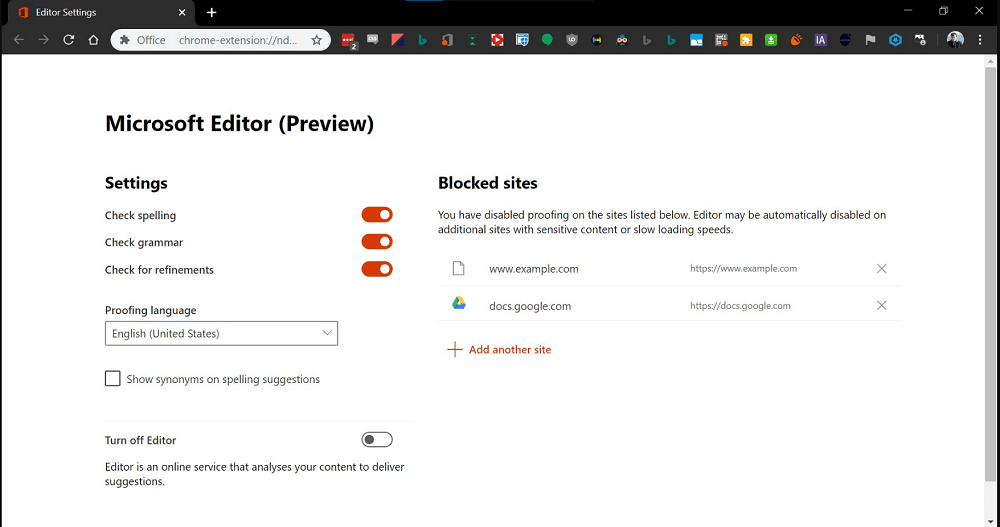Check Show synonyms on spelling suggestions
Viewport: 1000px width, 527px height.
pyautogui.click(x=112, y=378)
